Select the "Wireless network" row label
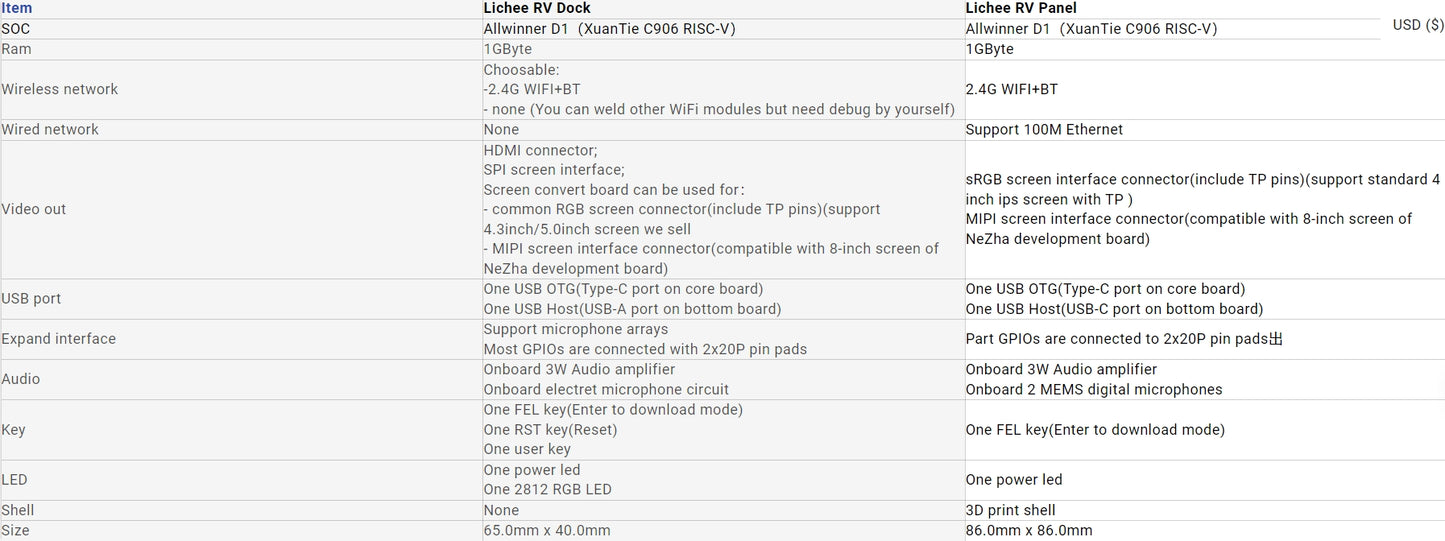This screenshot has height=541, width=1445. coord(60,89)
